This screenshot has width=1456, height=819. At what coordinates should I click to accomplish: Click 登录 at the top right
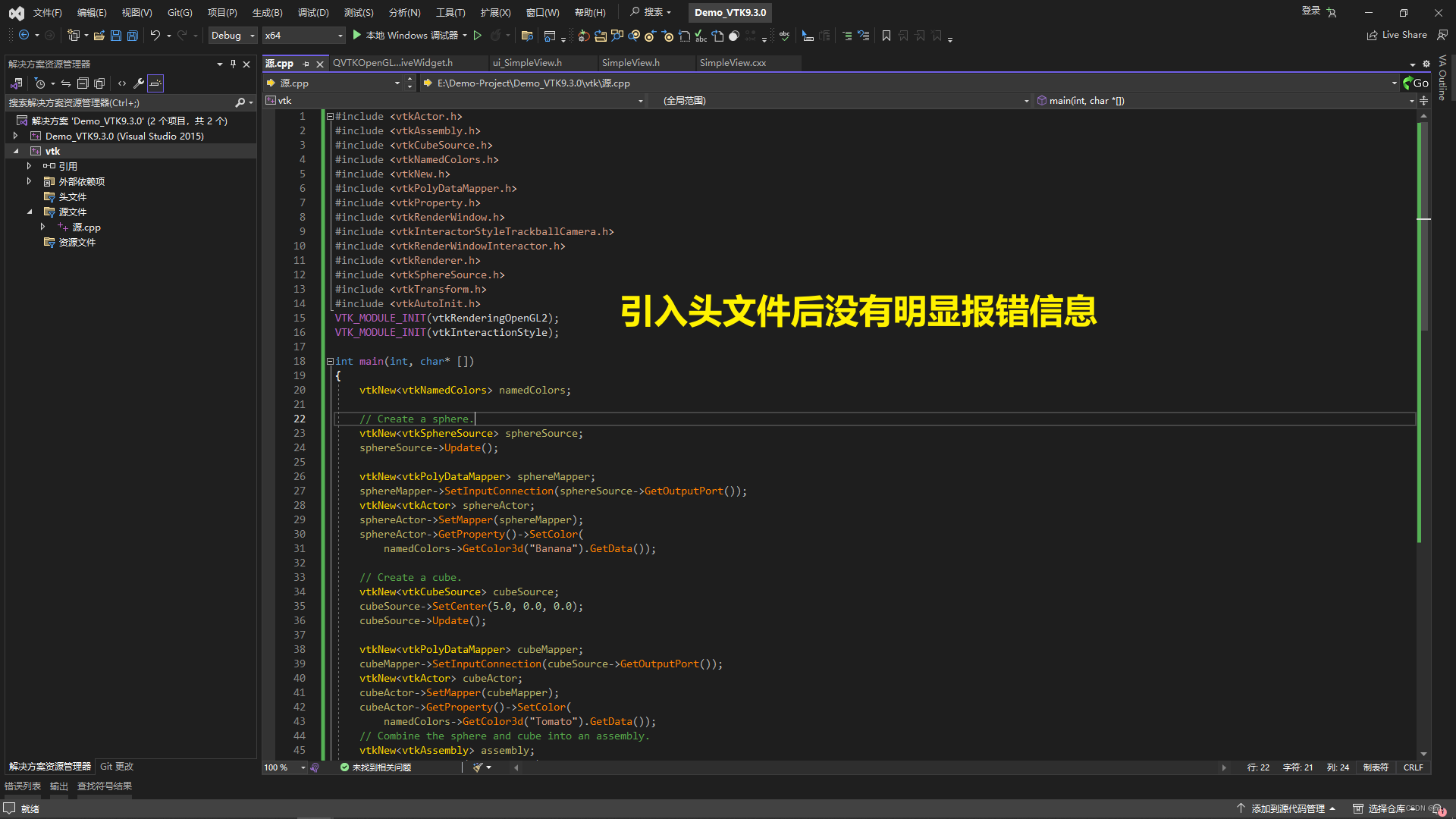tap(1310, 11)
